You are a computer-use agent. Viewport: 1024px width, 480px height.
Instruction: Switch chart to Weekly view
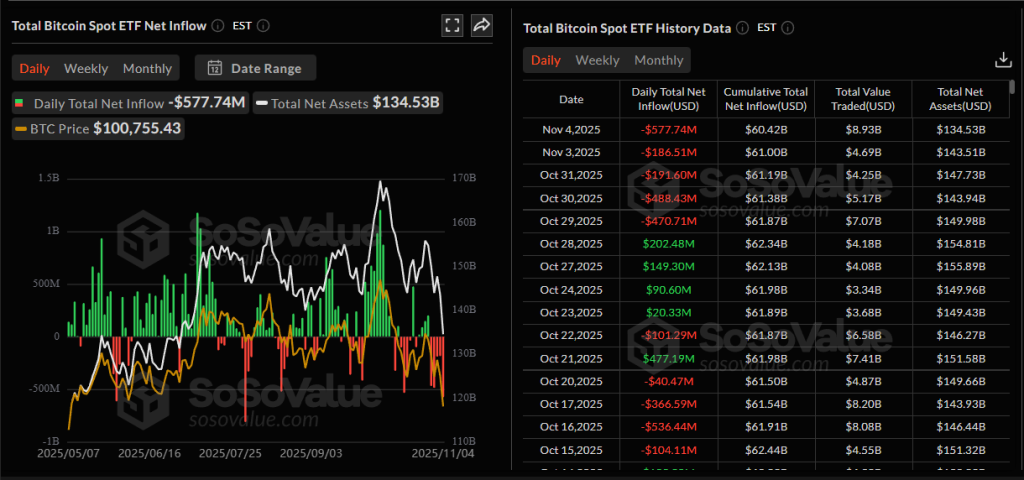tap(86, 68)
